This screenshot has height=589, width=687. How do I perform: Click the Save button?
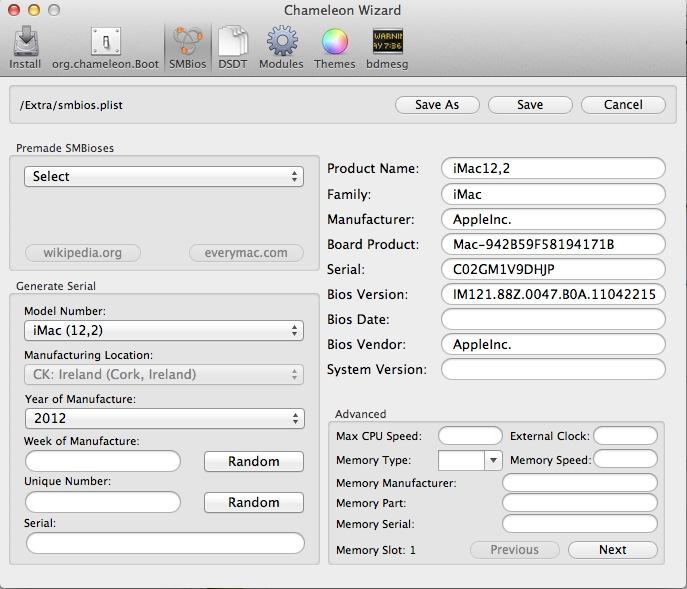coord(530,105)
